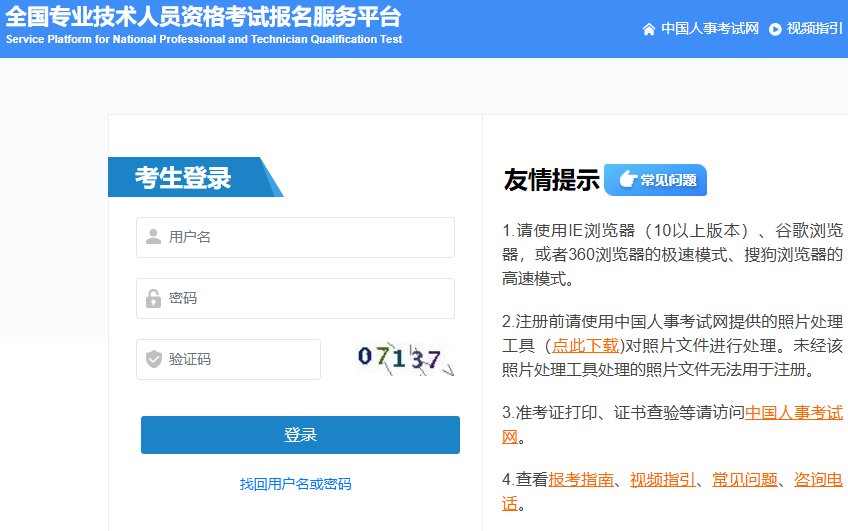Focus the 验证码 input field
Screen dimensions: 848x531
tap(240, 359)
